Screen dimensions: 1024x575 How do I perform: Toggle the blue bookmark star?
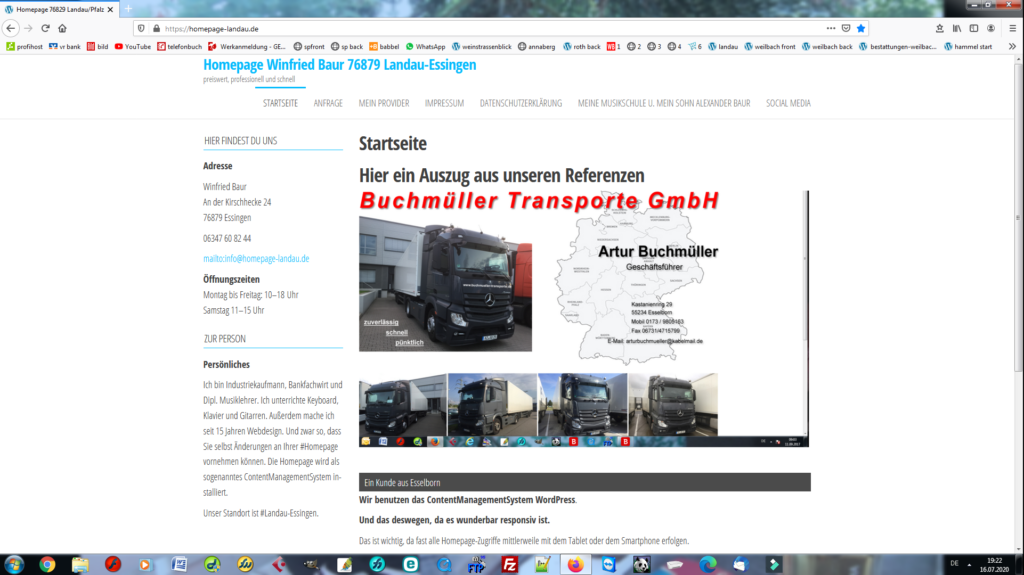(x=861, y=28)
